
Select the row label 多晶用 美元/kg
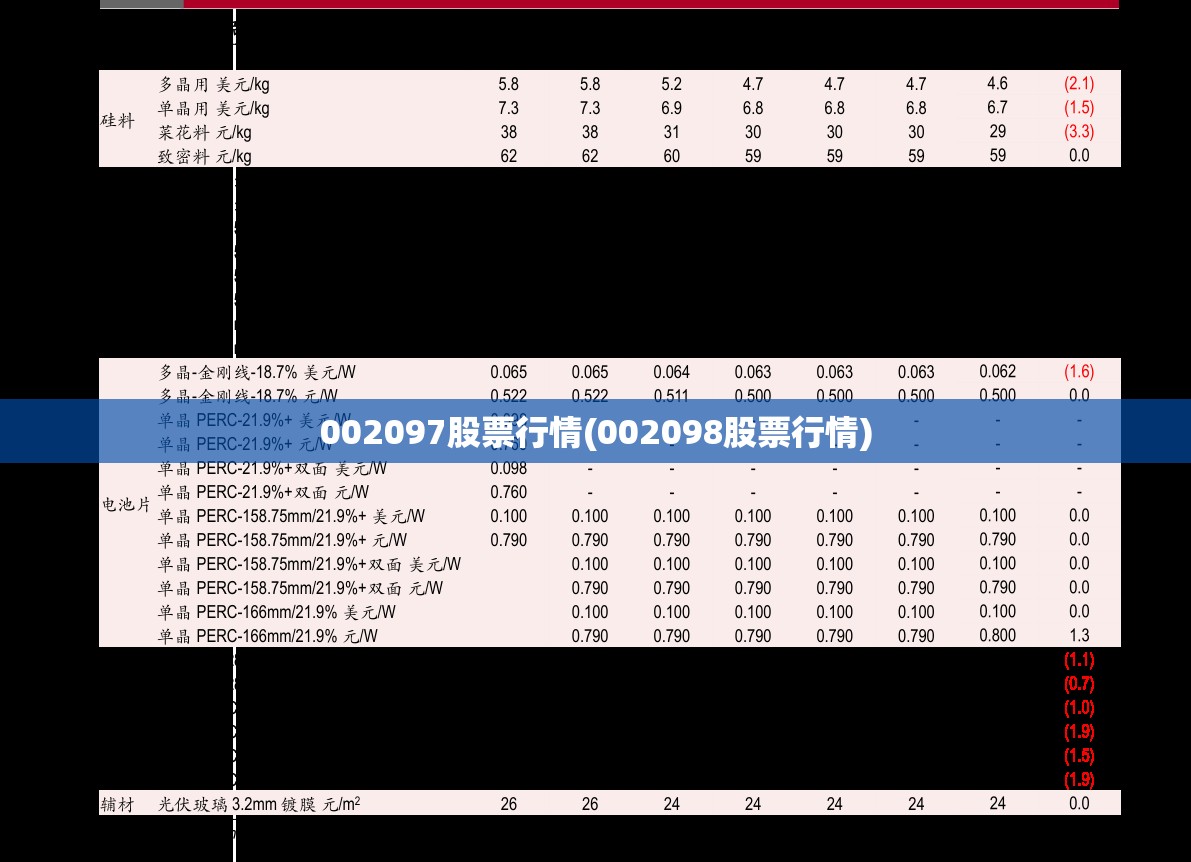213,84
